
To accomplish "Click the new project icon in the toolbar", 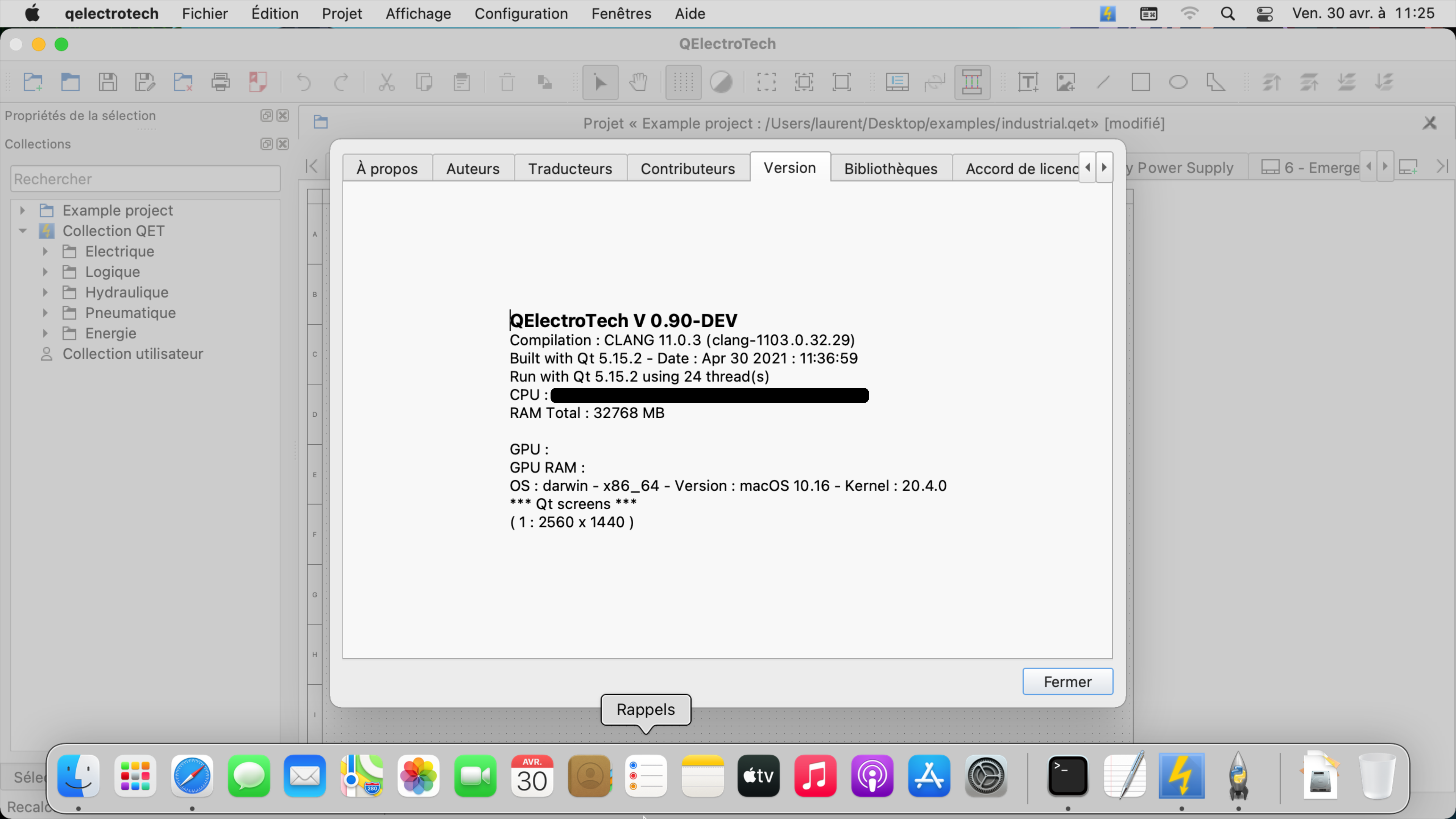I will click(x=33, y=83).
